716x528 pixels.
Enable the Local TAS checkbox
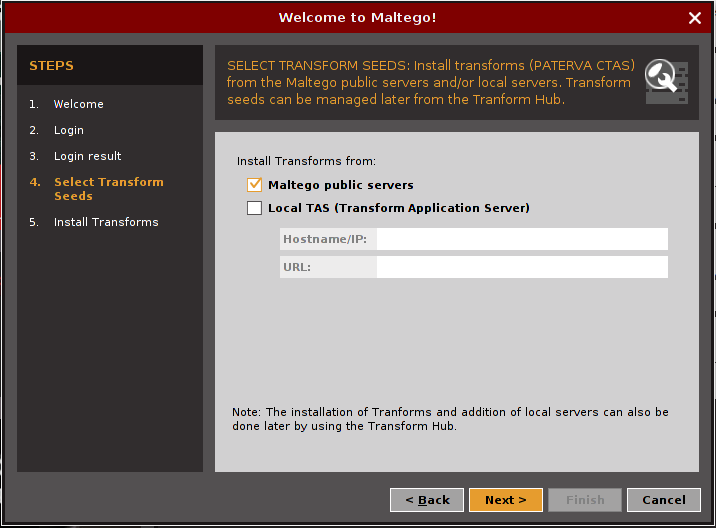coord(254,209)
